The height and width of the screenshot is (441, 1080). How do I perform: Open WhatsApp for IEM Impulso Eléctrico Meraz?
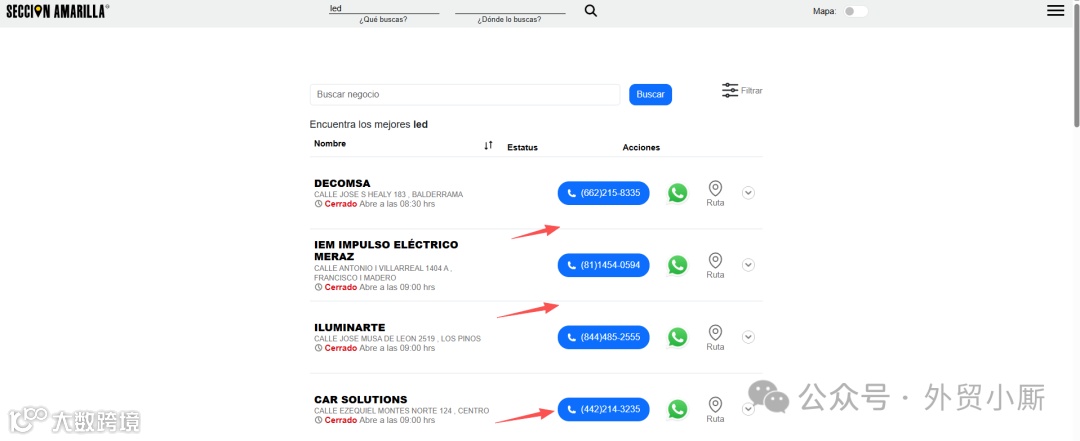tap(678, 265)
